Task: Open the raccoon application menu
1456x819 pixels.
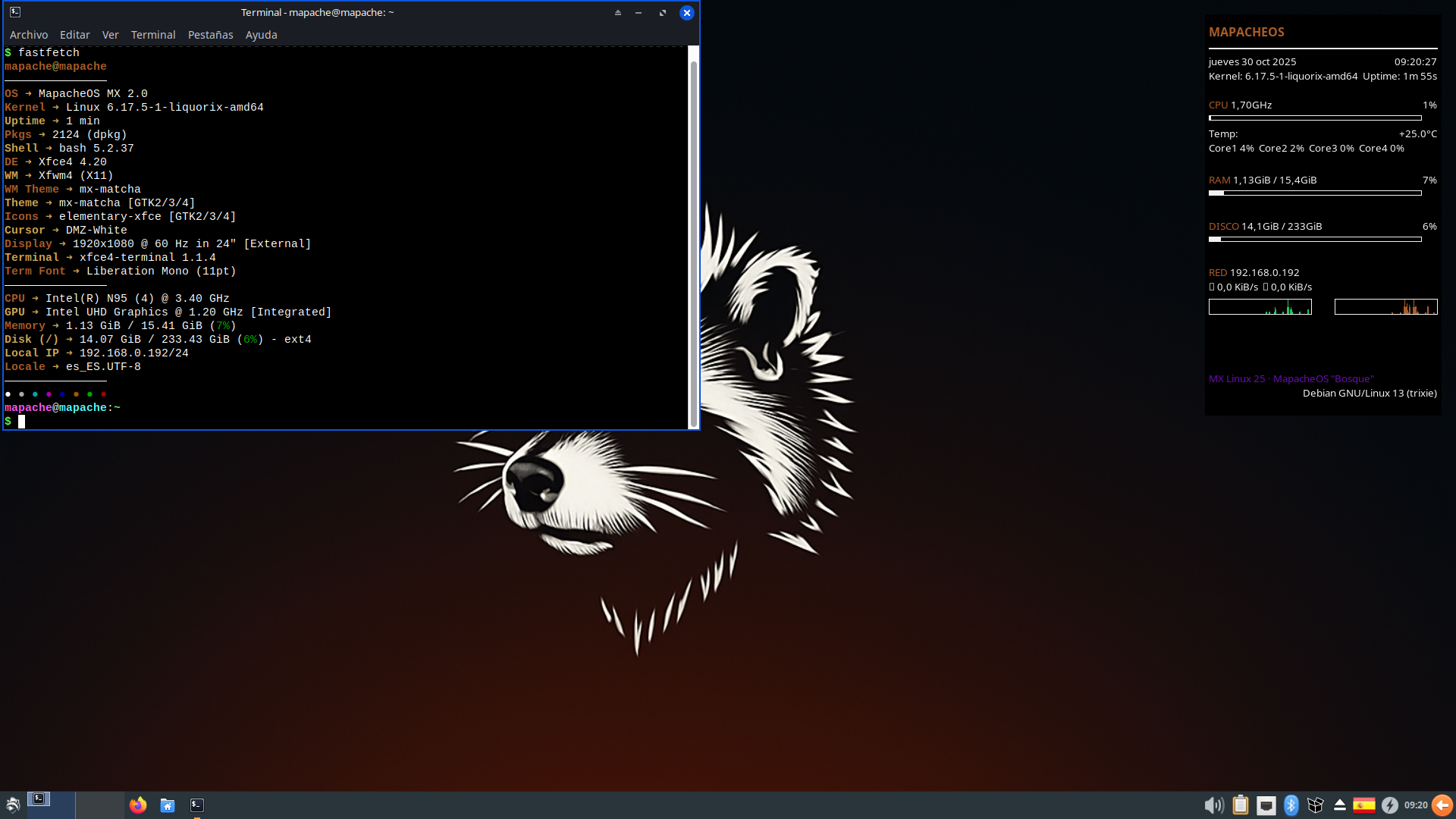Action: [12, 805]
